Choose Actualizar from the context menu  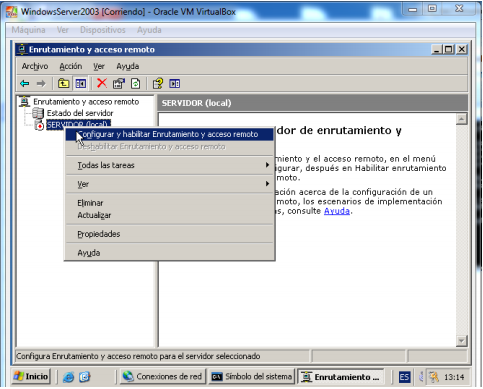[170, 215]
